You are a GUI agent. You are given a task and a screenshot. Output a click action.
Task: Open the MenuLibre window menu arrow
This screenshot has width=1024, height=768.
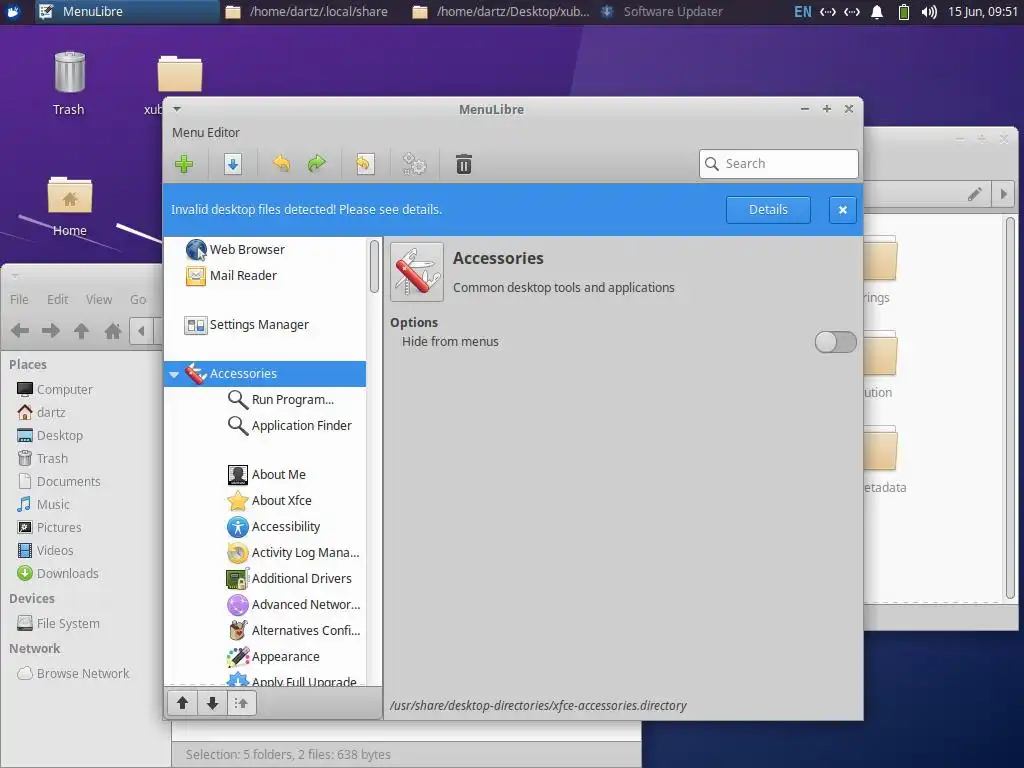point(177,109)
